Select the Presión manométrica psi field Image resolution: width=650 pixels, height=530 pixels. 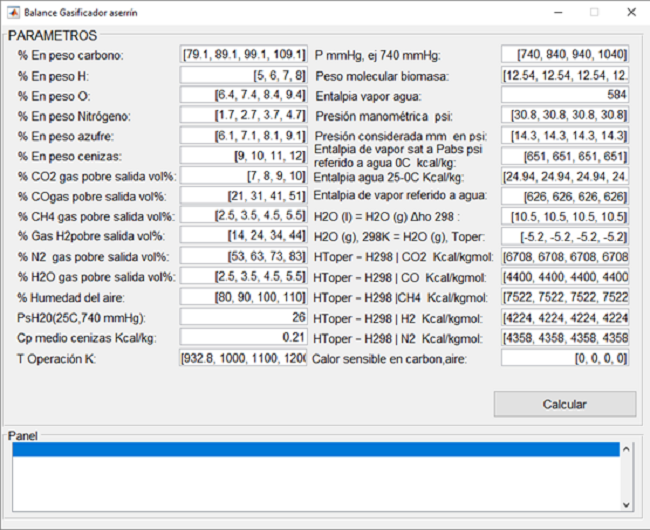click(x=565, y=116)
